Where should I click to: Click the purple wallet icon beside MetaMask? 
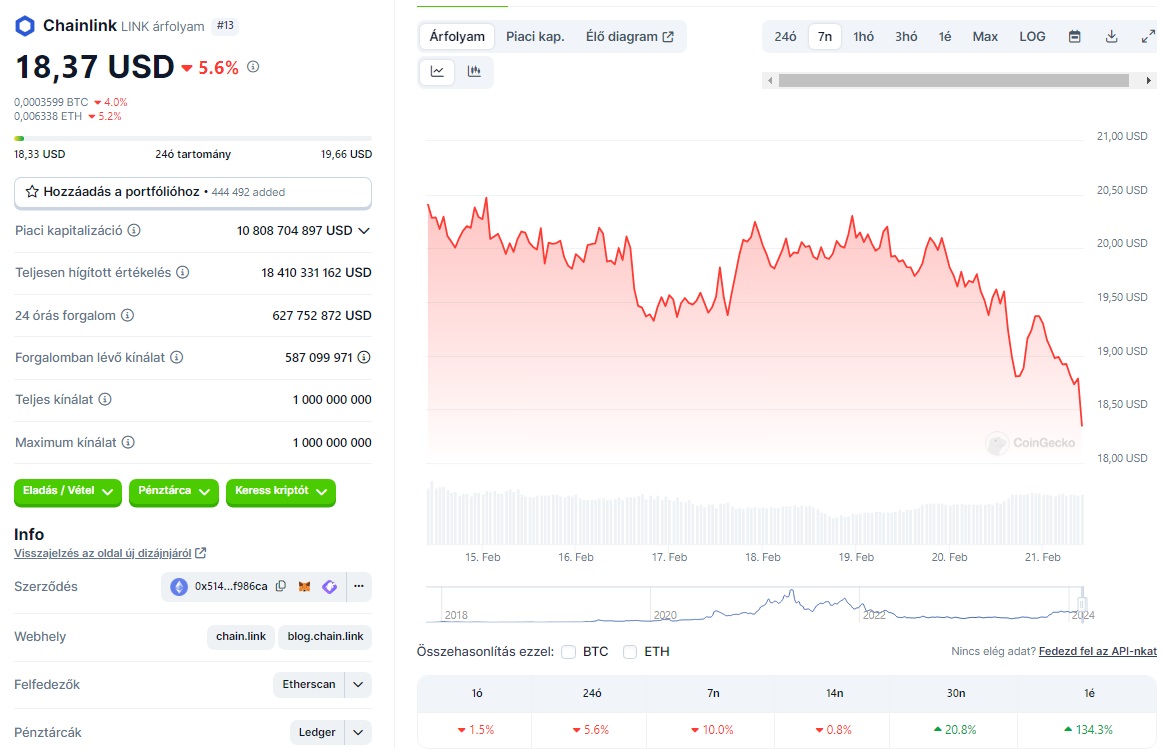pos(329,587)
